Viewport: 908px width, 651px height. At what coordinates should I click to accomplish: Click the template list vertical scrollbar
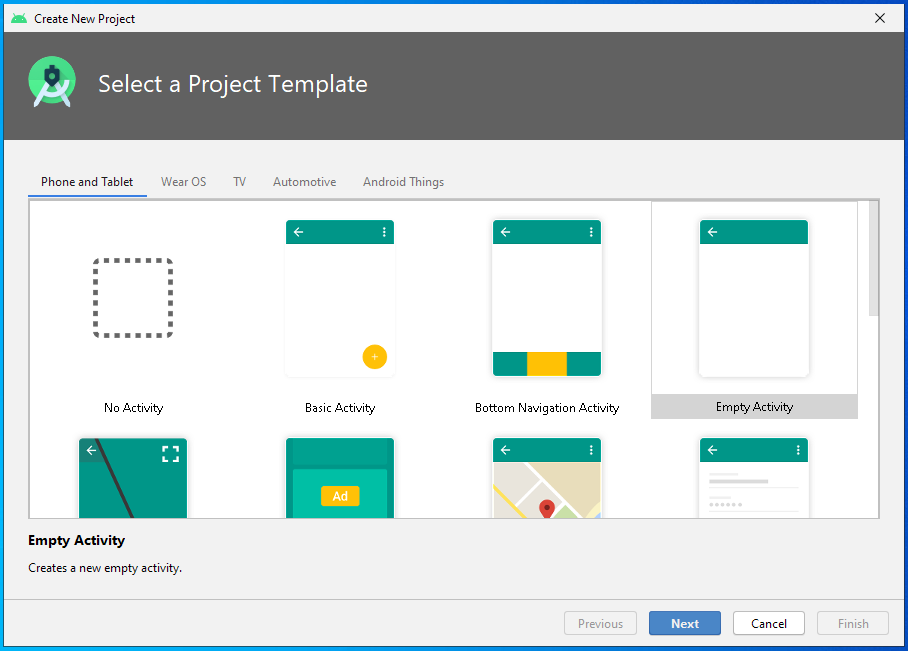(873, 258)
